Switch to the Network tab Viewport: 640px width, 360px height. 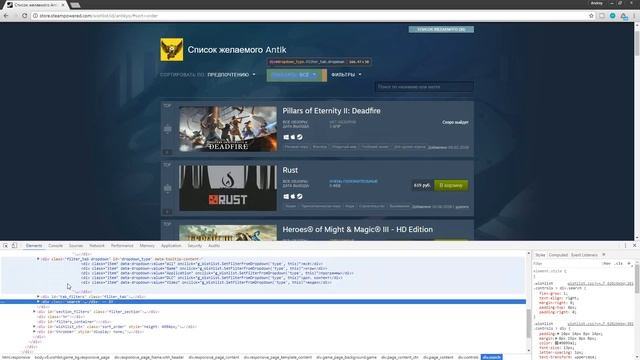[x=97, y=246]
